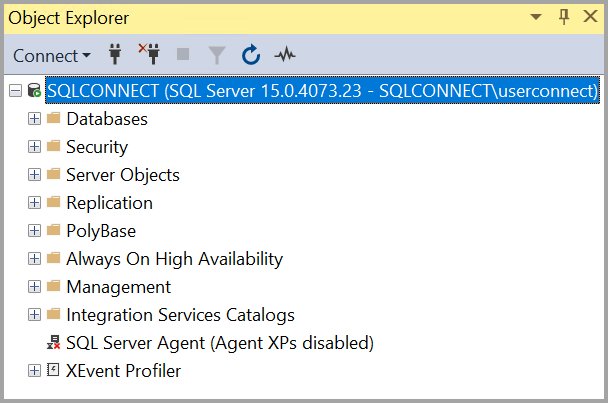This screenshot has height=403, width=608.
Task: Open the Object Explorer window position dropdown arrow
Action: [x=536, y=17]
